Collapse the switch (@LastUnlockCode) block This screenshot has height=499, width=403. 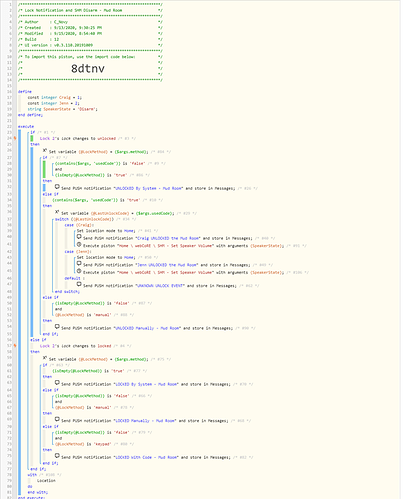tap(62, 219)
